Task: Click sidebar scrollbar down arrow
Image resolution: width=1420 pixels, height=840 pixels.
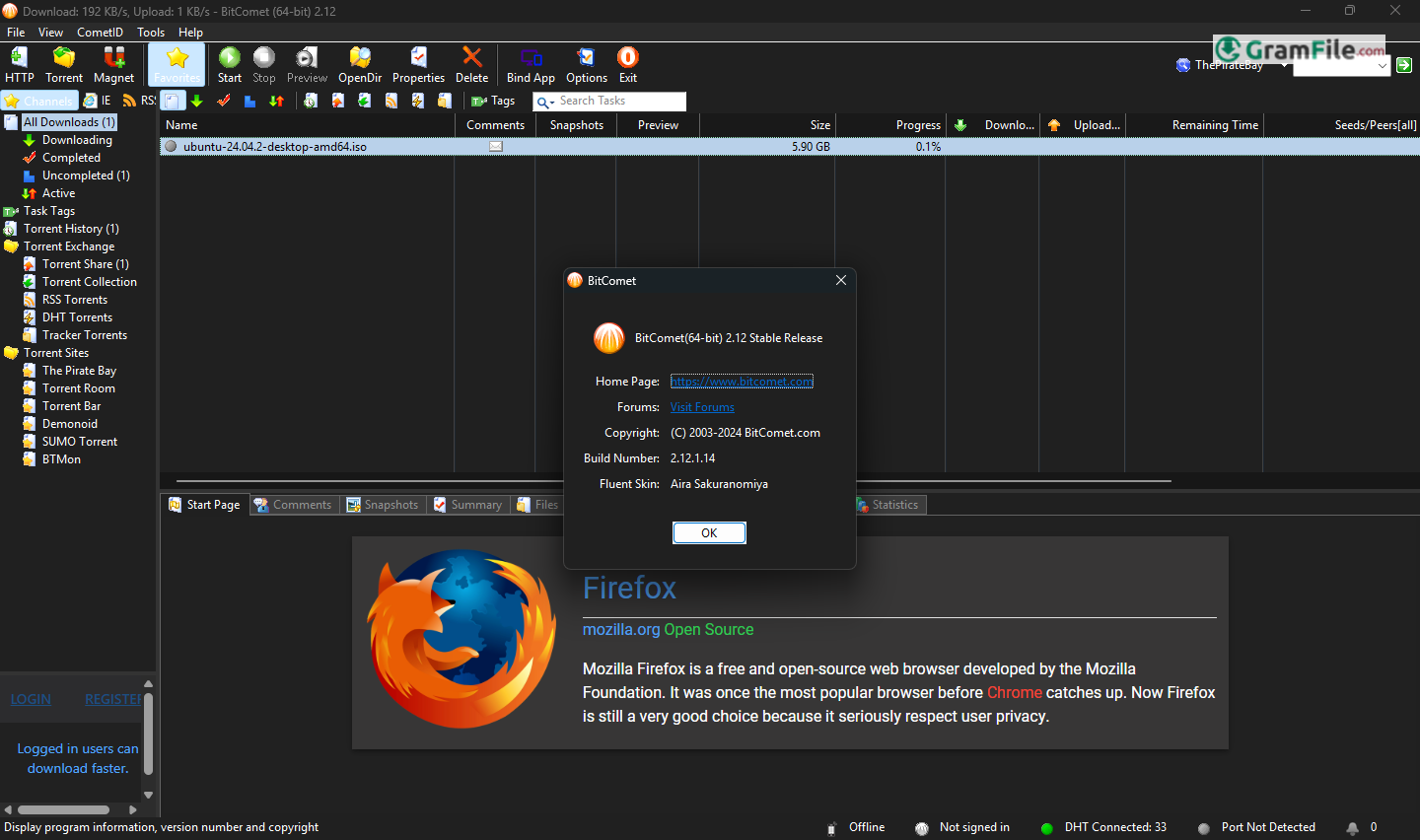Action: point(149,795)
